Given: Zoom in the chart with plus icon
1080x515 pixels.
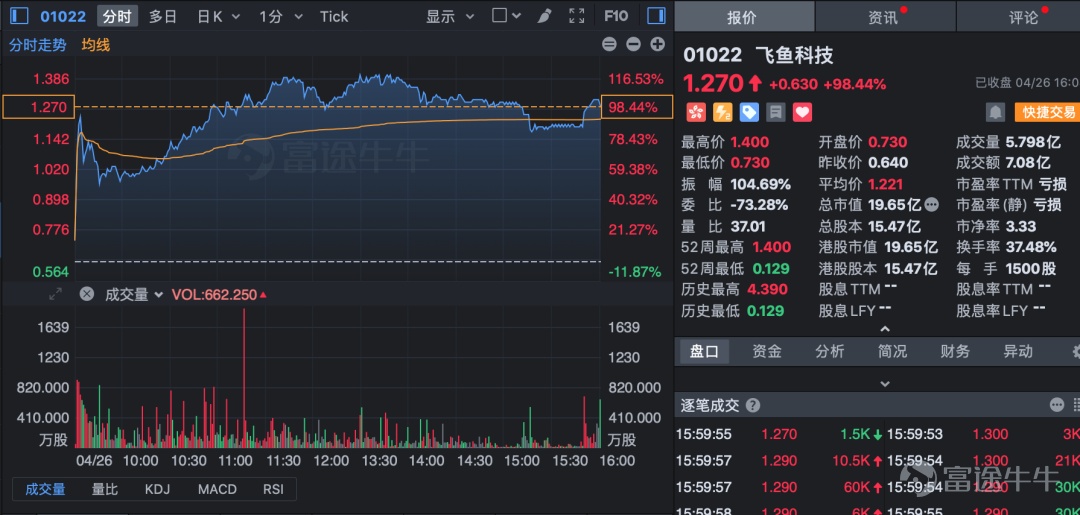Looking at the screenshot, I should point(658,45).
